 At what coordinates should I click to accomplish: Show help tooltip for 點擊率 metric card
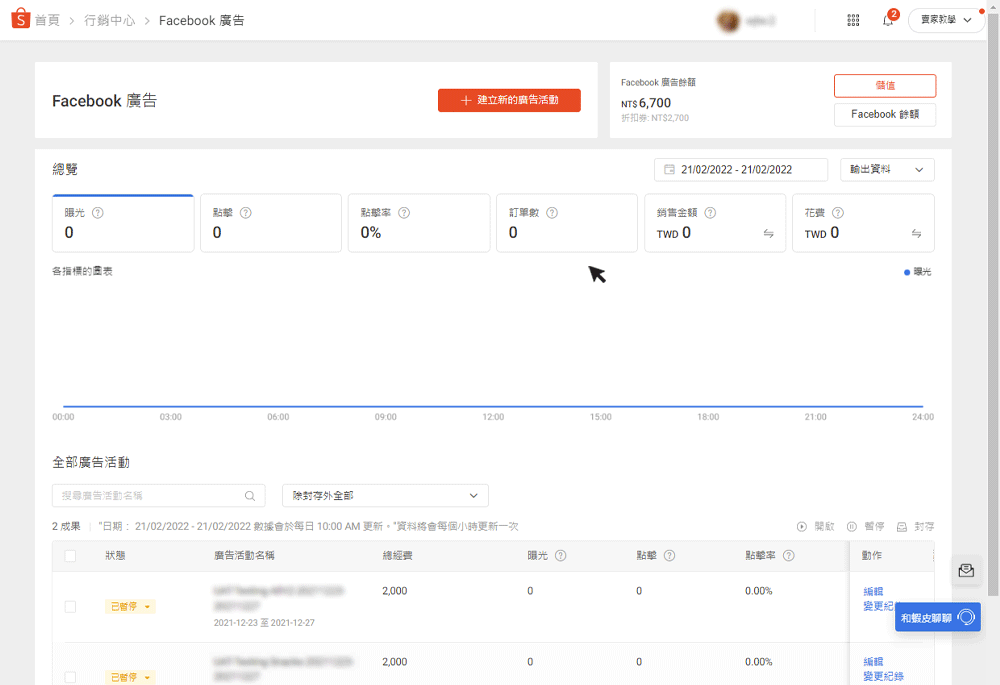(404, 213)
